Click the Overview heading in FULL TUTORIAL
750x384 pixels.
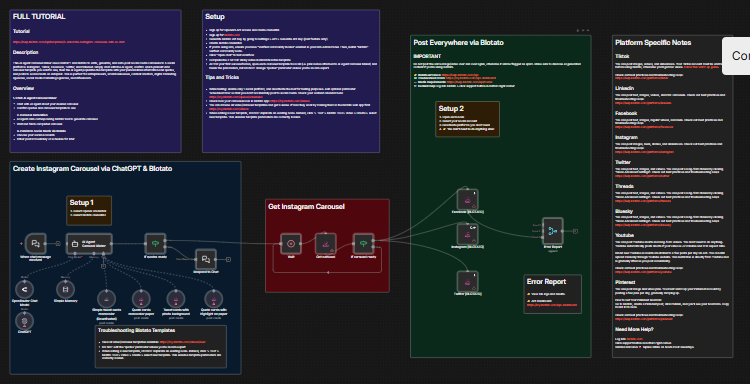point(24,88)
